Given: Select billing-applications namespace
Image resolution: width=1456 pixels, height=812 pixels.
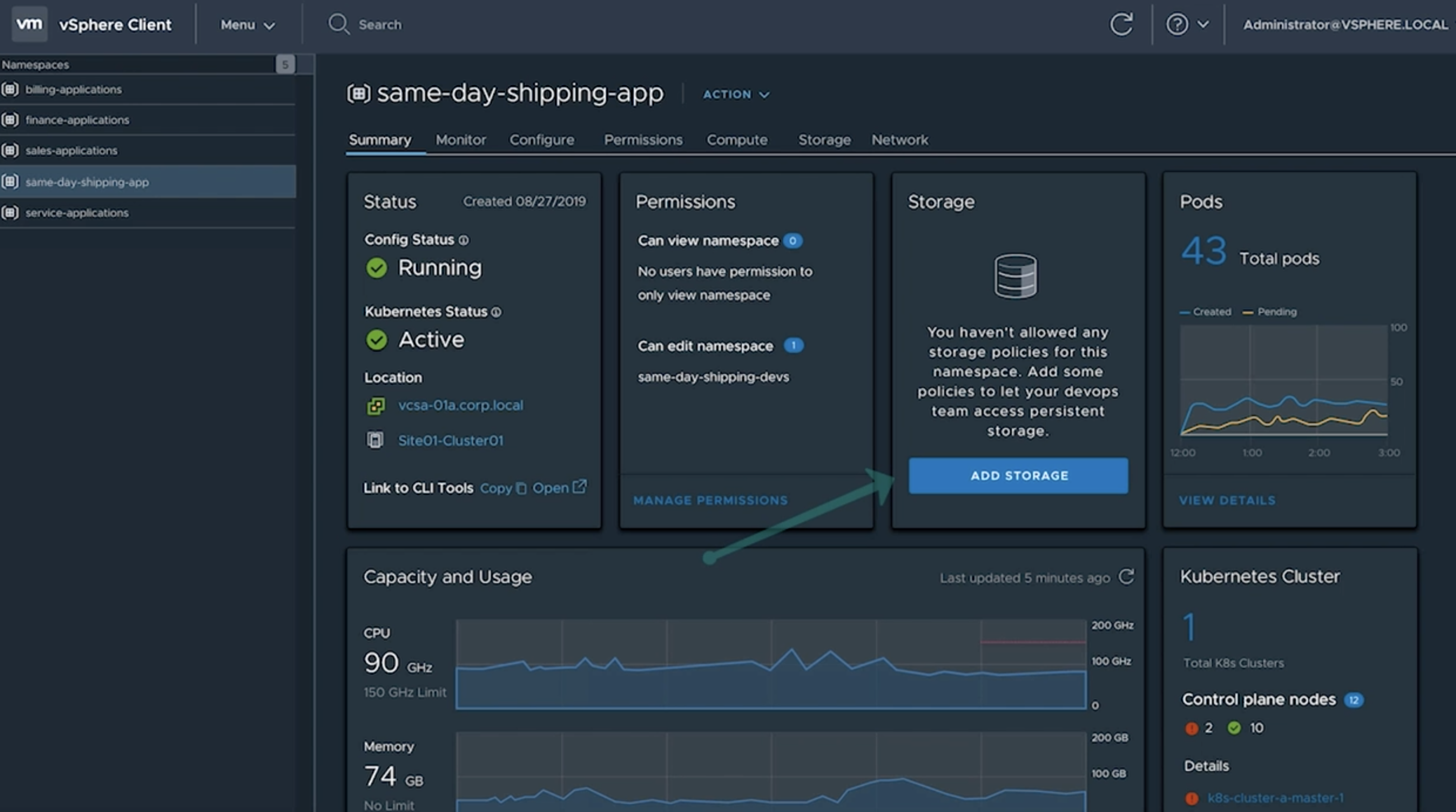Looking at the screenshot, I should click(74, 89).
